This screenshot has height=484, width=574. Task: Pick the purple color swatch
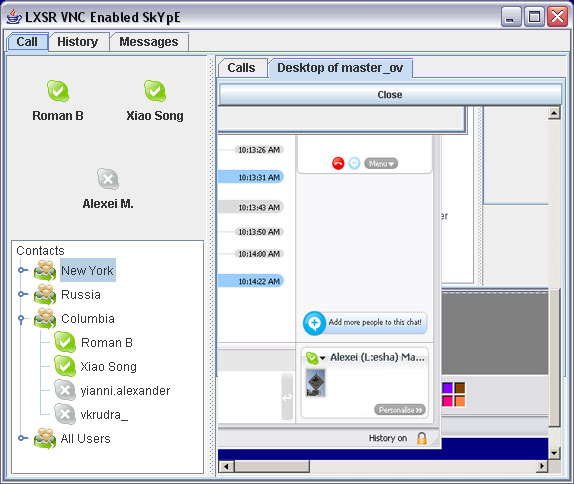click(447, 388)
